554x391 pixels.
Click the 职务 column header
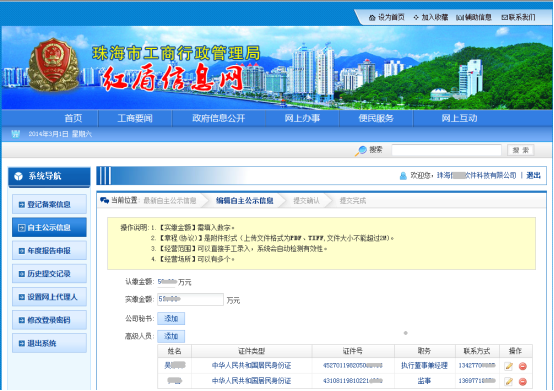(424, 351)
